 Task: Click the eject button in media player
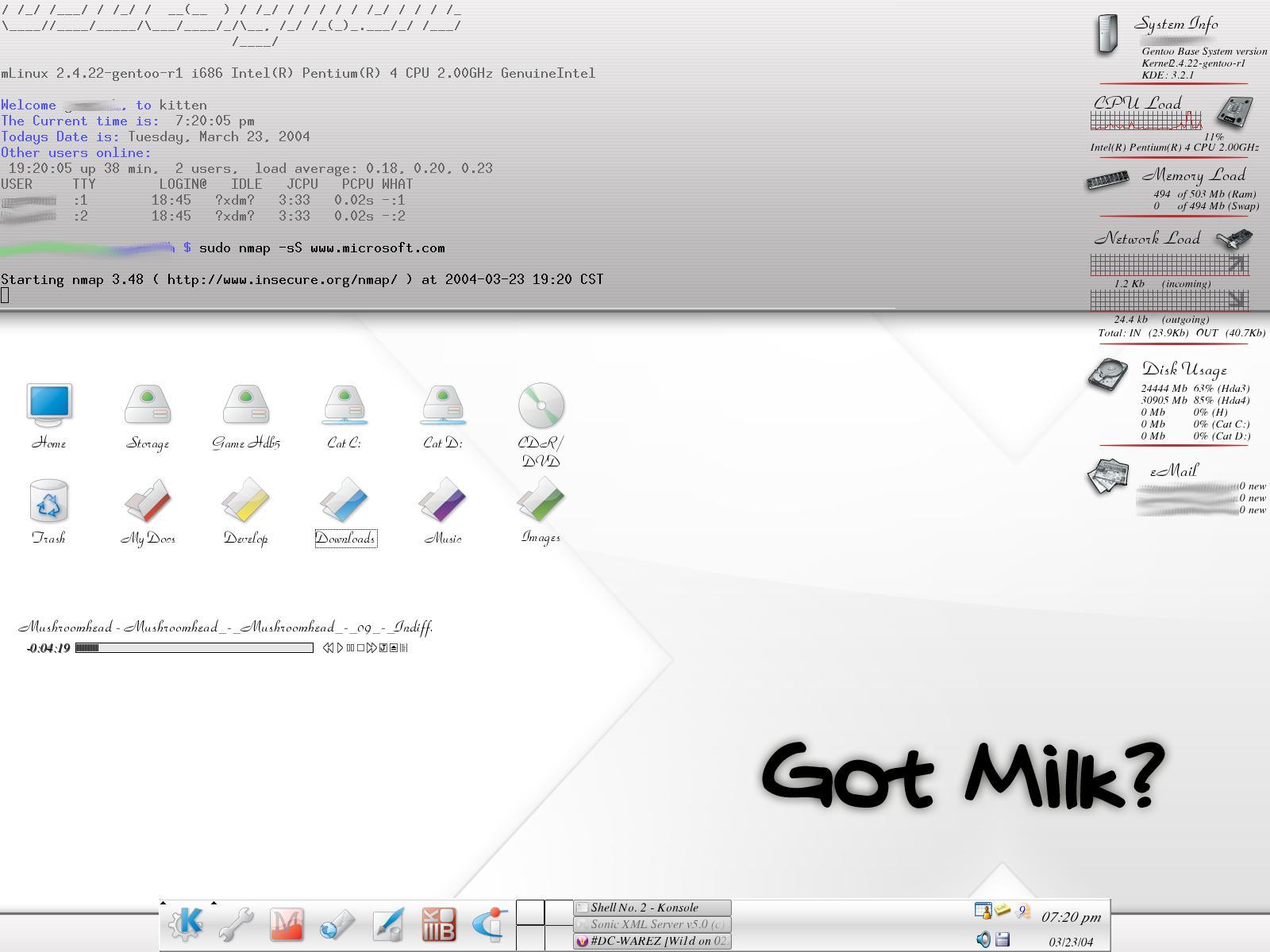[x=394, y=647]
